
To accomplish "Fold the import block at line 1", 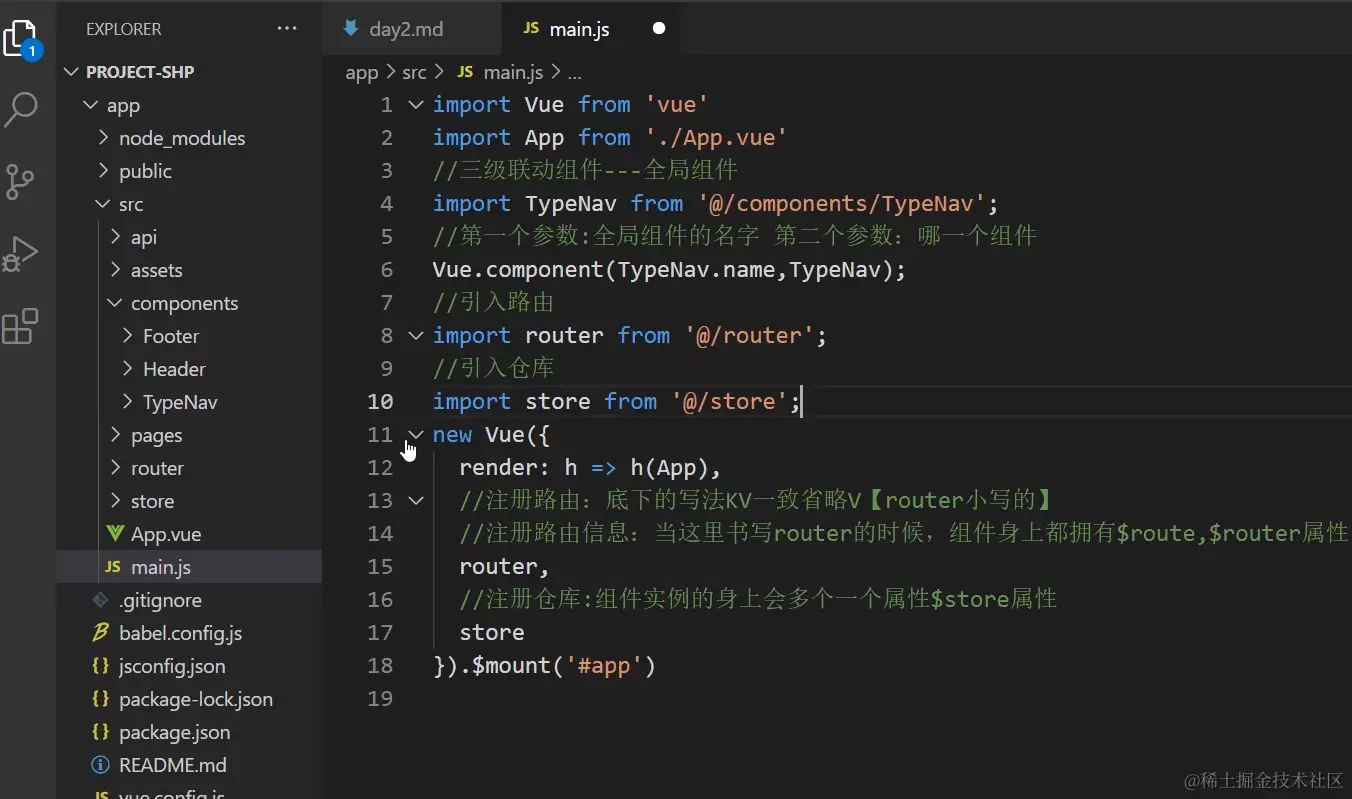I will tap(415, 104).
